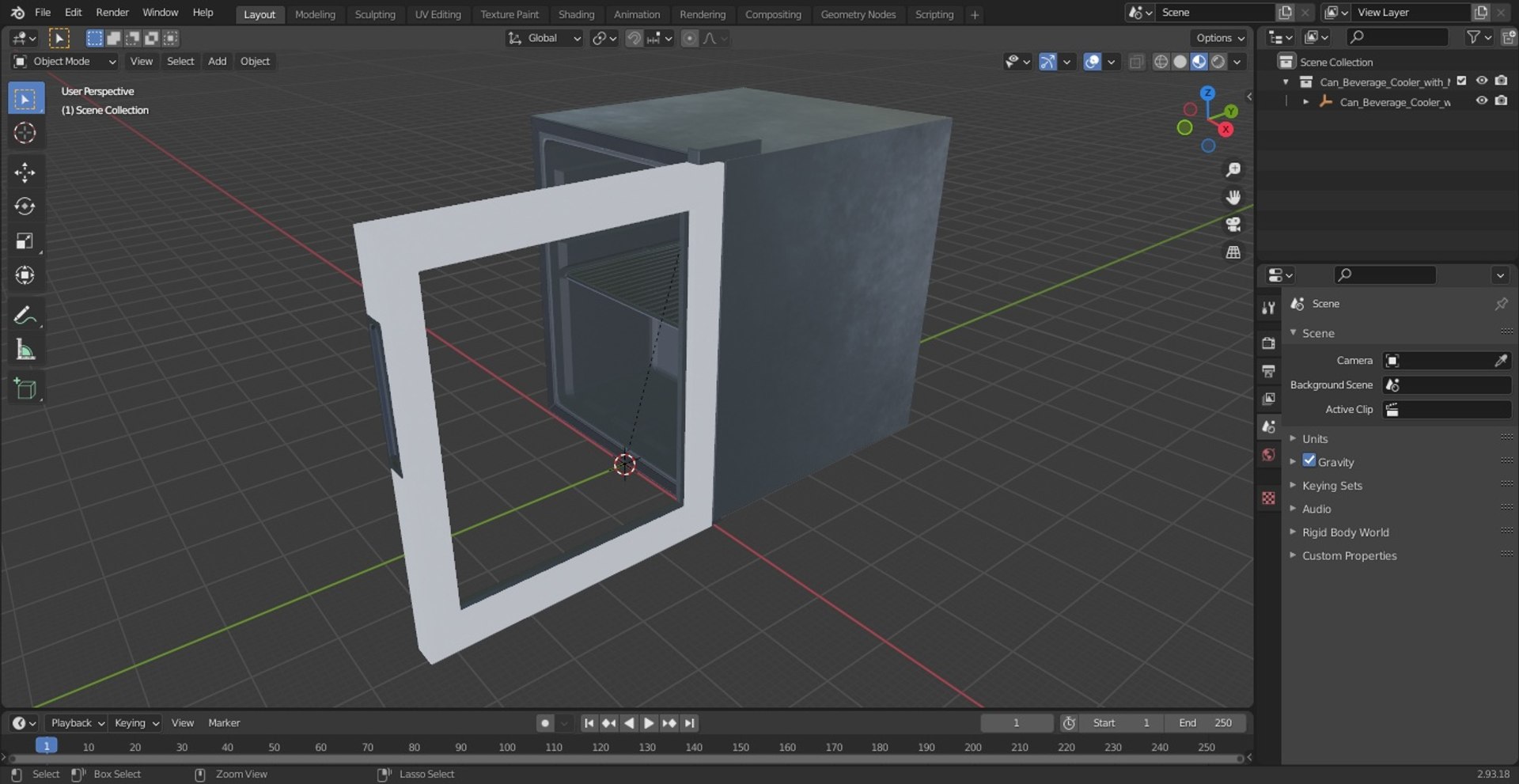Switch to material preview shading

pos(1199,62)
